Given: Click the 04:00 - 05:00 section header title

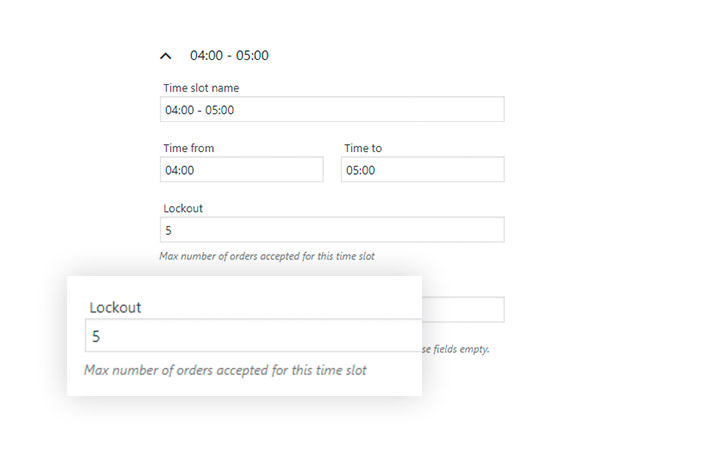Looking at the screenshot, I should pyautogui.click(x=229, y=56).
